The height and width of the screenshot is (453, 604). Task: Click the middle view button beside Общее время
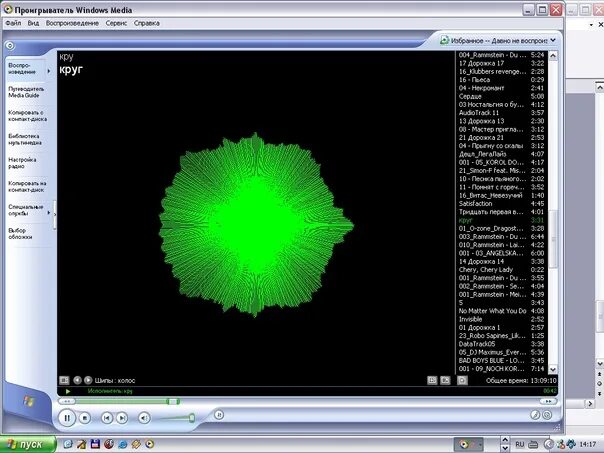point(445,380)
